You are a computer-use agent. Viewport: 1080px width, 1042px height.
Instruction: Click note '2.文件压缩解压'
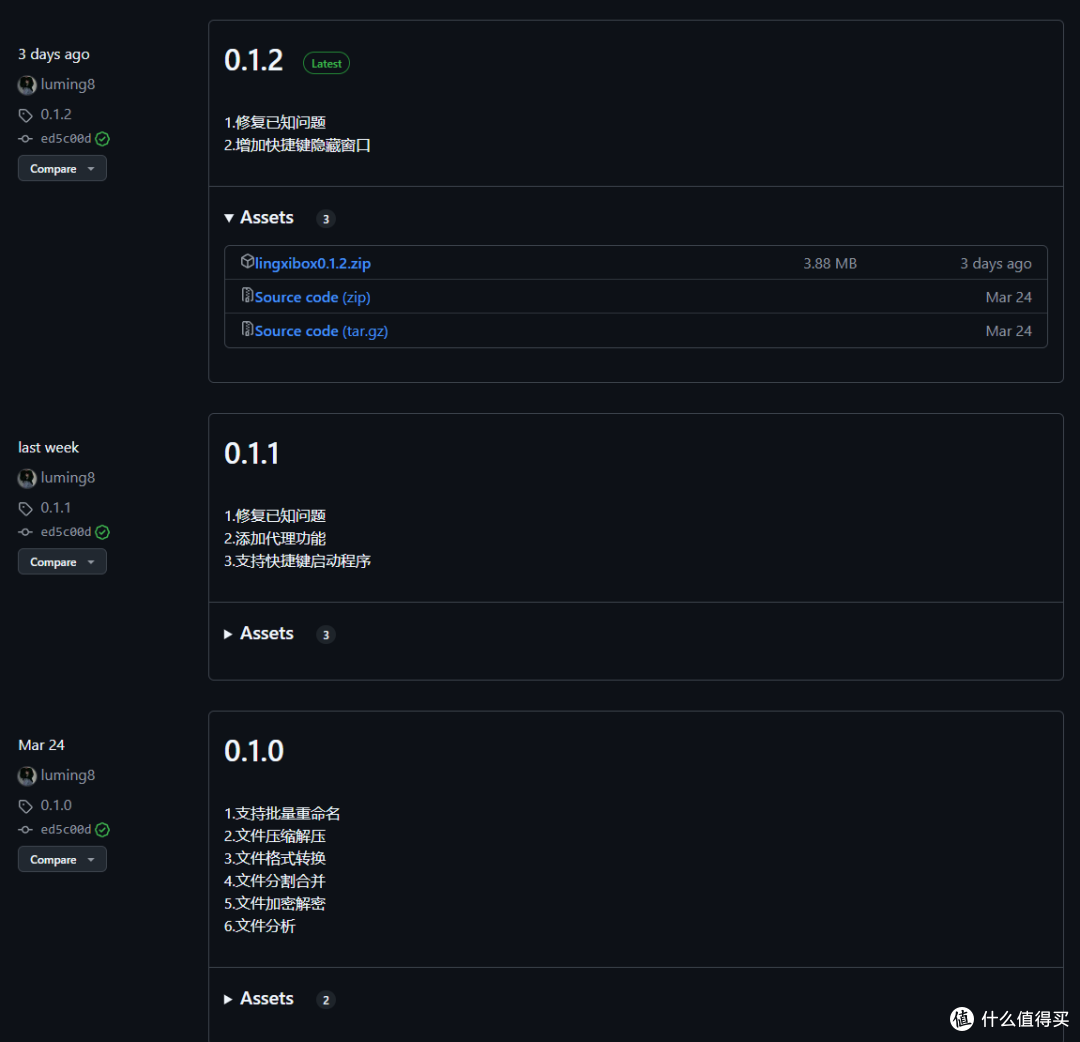(275, 835)
